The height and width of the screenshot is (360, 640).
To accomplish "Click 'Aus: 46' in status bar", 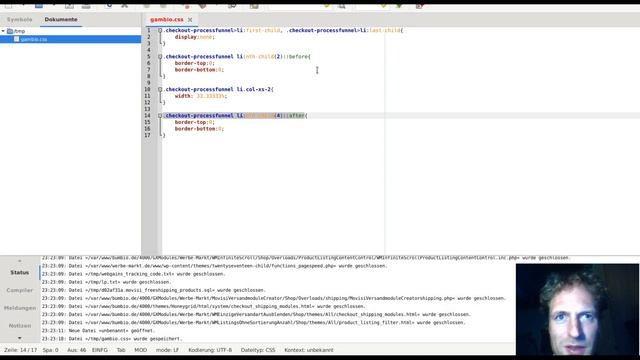I will 76,350.
